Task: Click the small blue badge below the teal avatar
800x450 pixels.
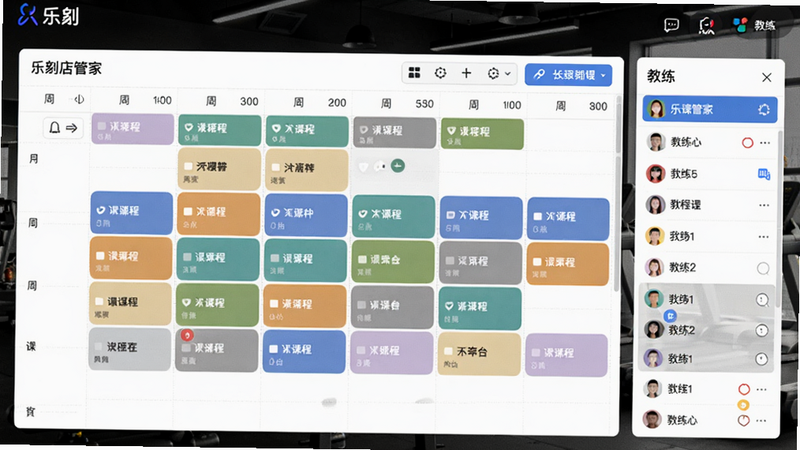Action: coord(671,316)
